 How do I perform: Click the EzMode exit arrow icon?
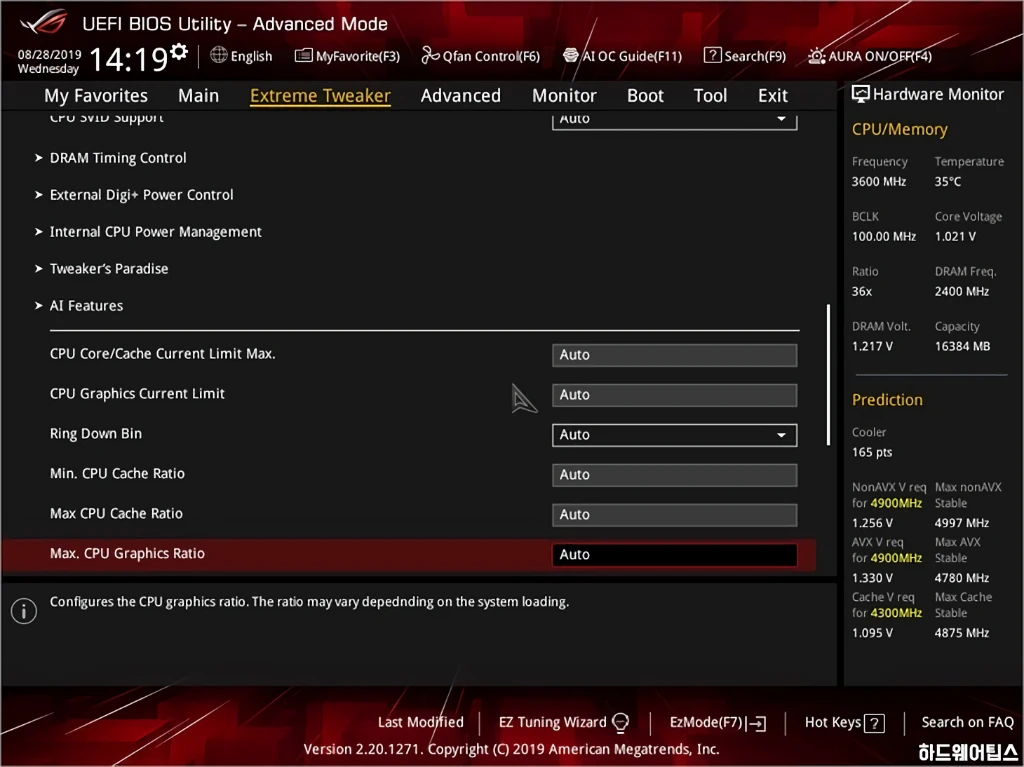[758, 723]
